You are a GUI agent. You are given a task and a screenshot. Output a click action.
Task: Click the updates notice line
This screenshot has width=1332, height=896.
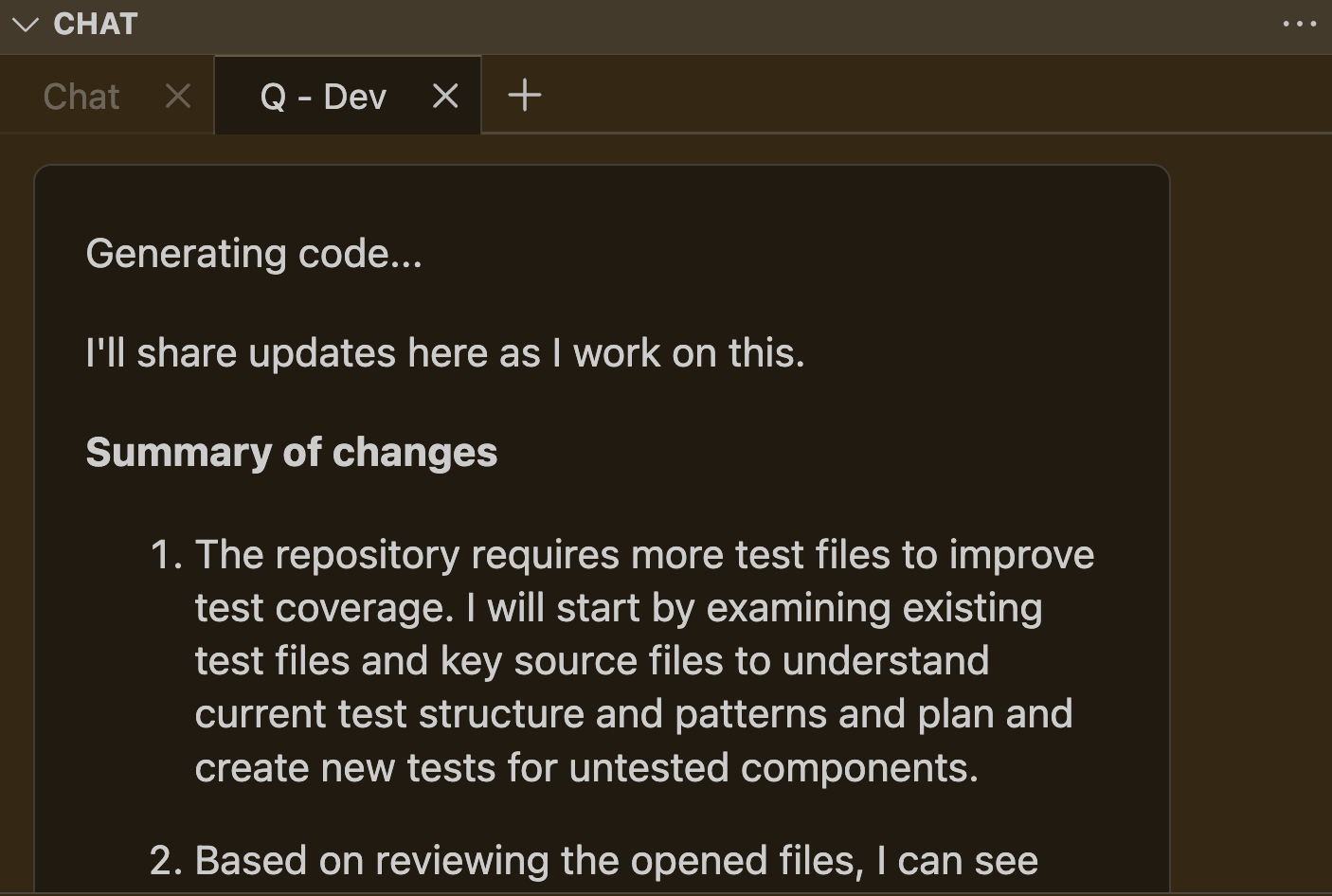[445, 351]
